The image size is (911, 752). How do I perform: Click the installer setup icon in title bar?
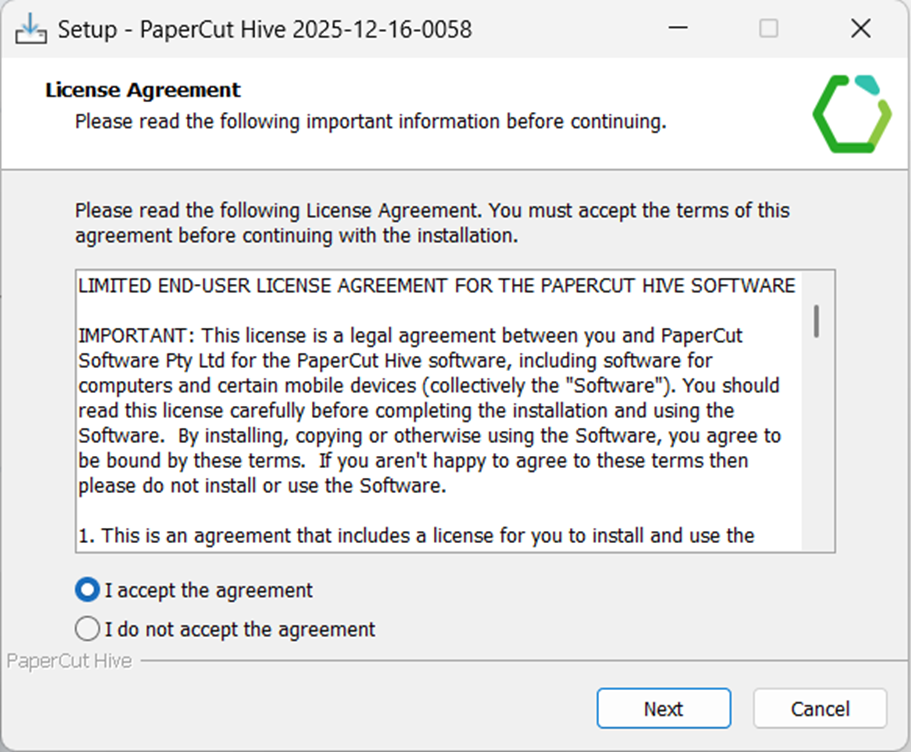pyautogui.click(x=30, y=29)
